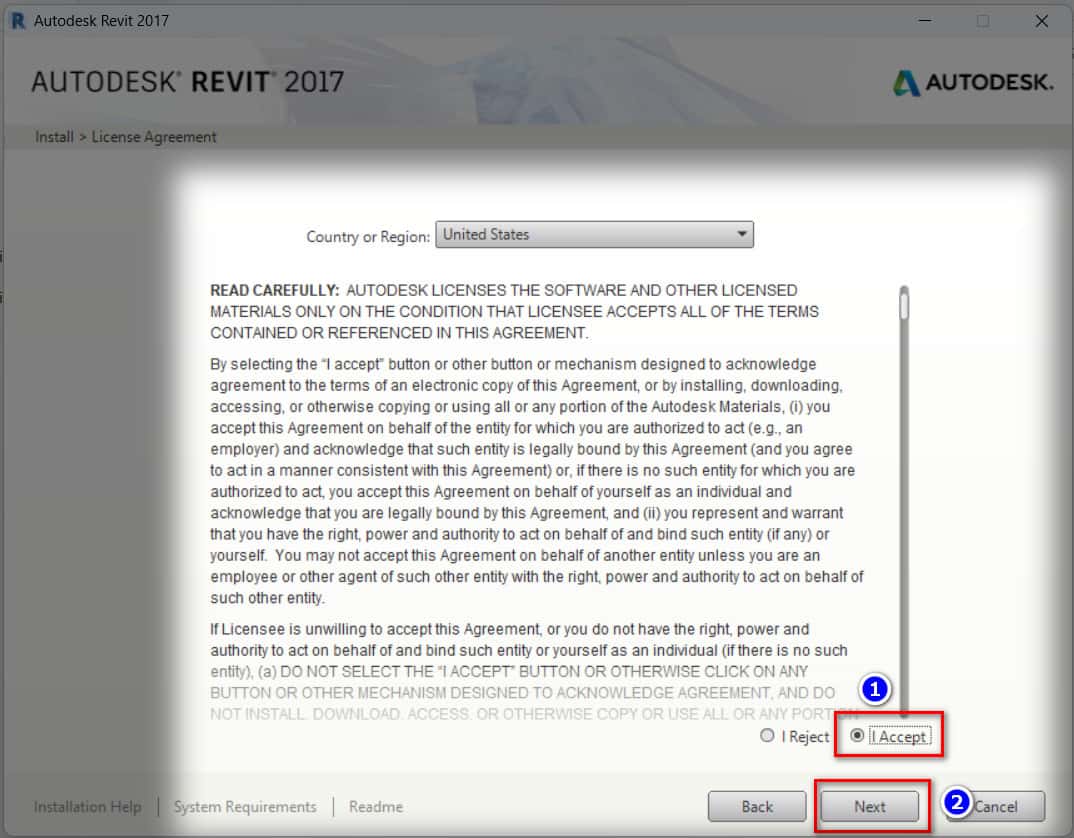Click the paragraph starting "If Licensee is unwilling"

click(x=534, y=671)
